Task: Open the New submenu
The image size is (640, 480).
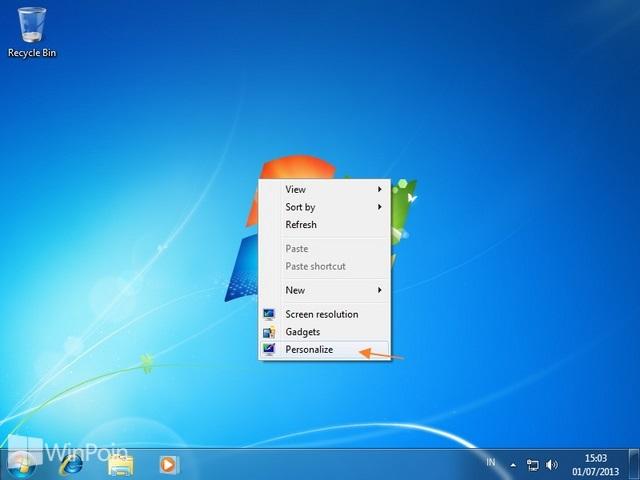Action: 324,290
